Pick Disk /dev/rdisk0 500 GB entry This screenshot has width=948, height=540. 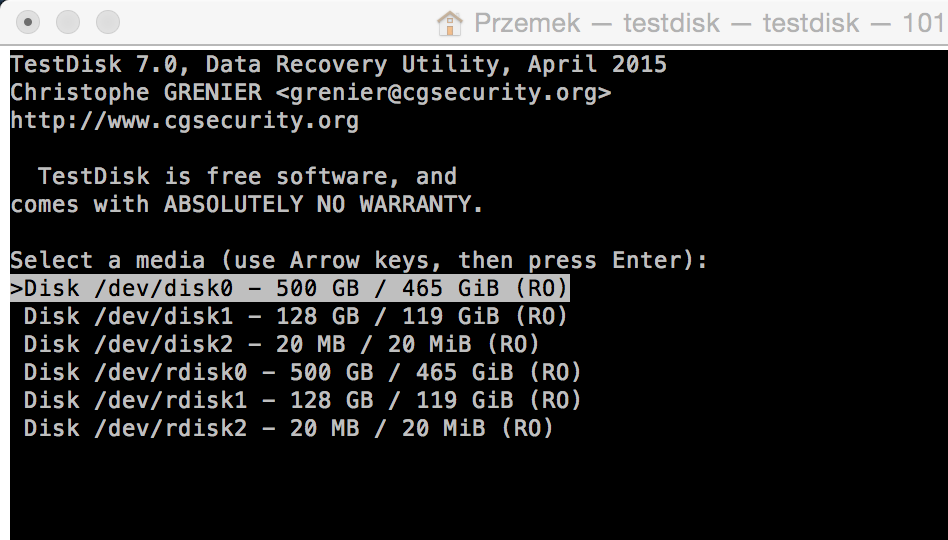tap(302, 371)
